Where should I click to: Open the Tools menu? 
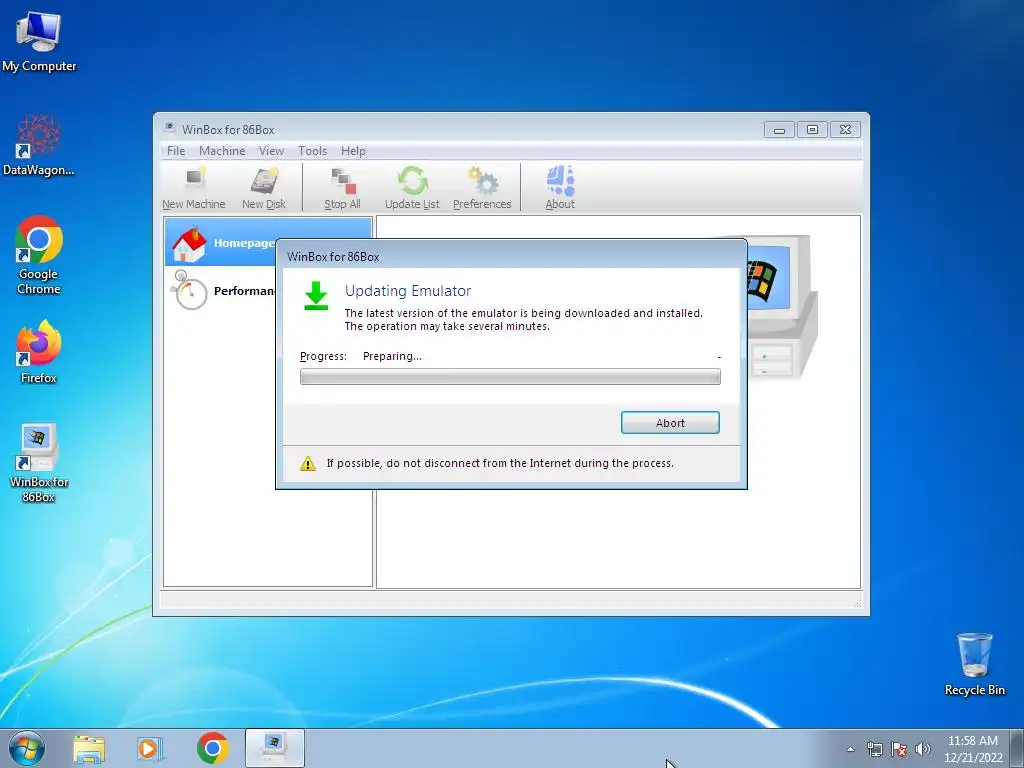pyautogui.click(x=312, y=151)
